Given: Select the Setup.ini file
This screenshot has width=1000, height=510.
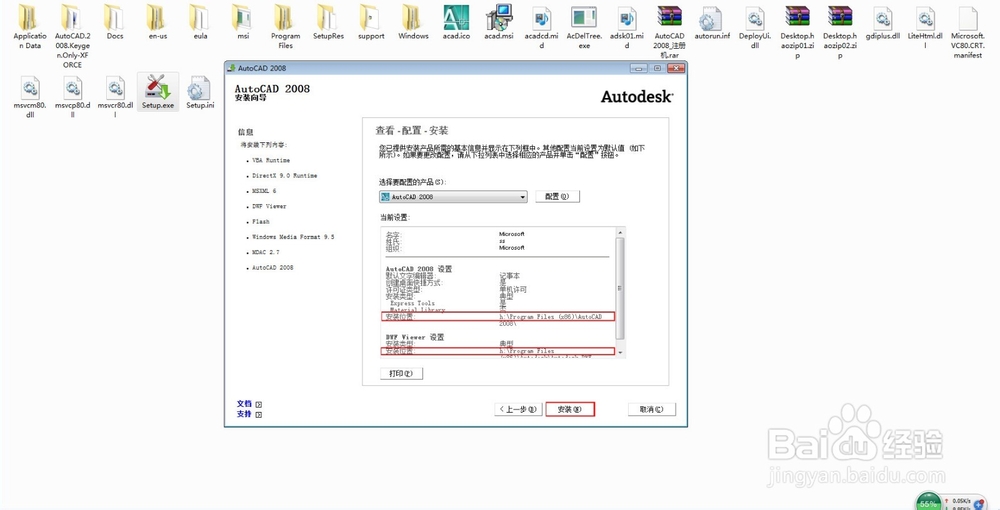Looking at the screenshot, I should tap(200, 91).
